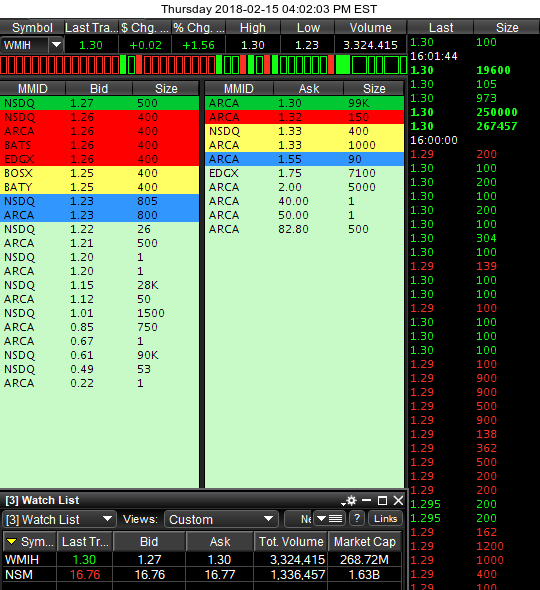Click the MMID header on the ask side
This screenshot has width=540, height=590.
tap(239, 88)
